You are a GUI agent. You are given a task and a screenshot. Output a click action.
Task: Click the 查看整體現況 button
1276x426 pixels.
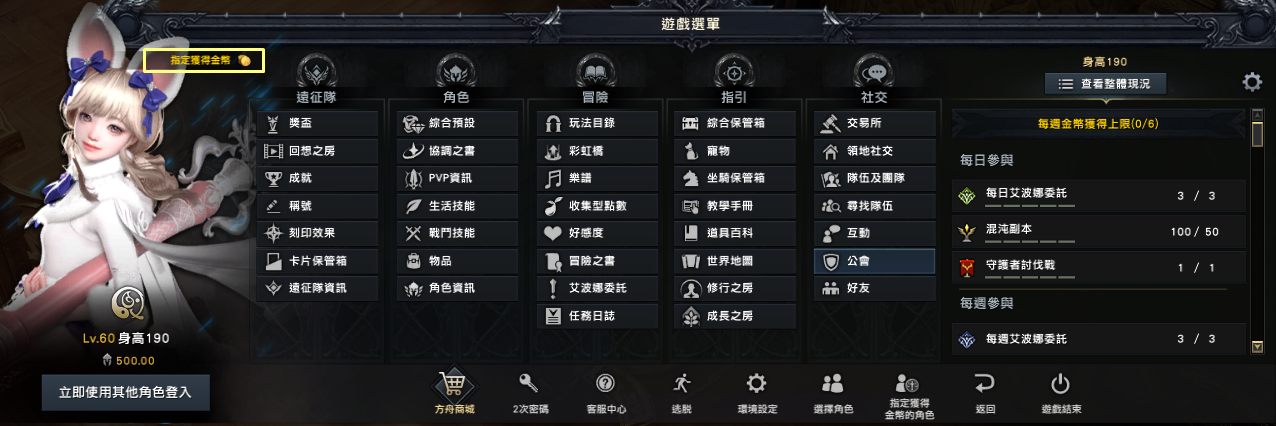coord(1105,85)
